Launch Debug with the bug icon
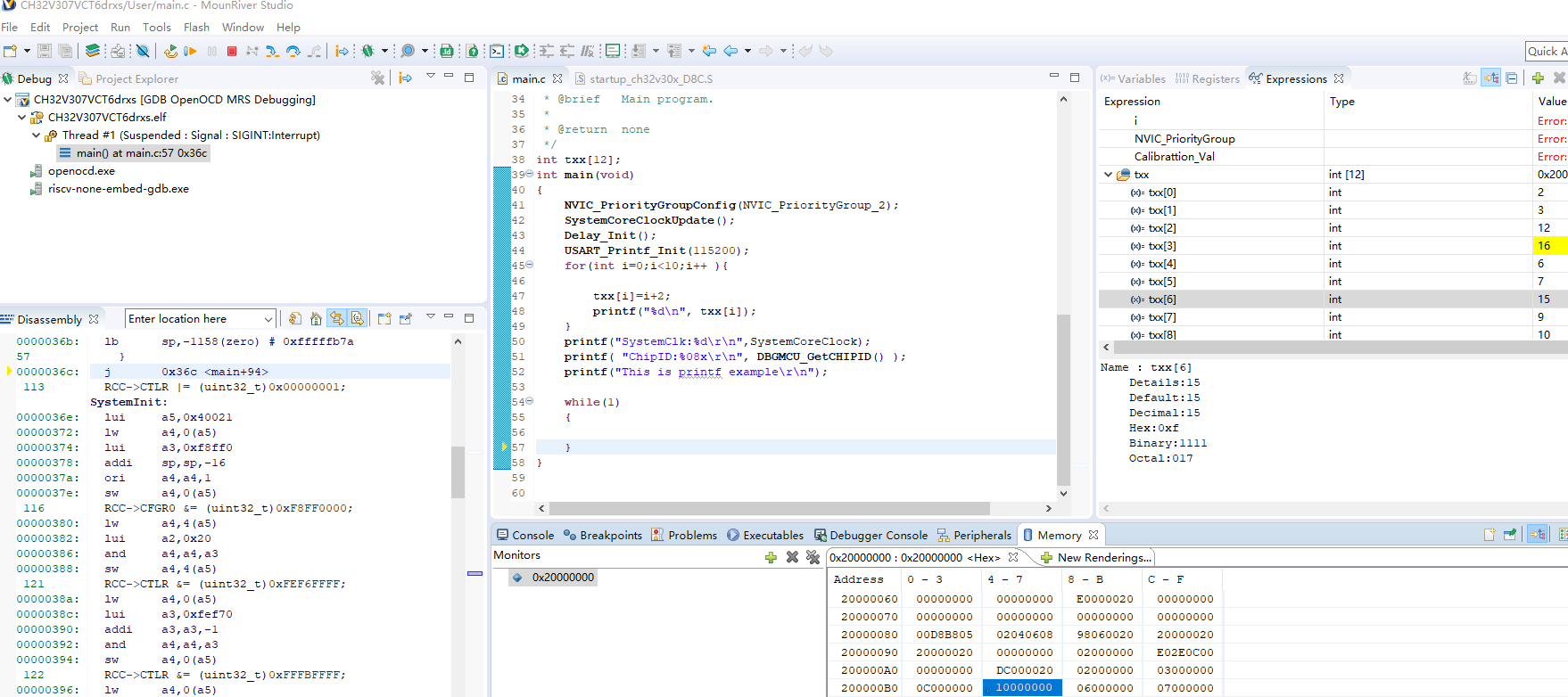This screenshot has height=697, width=1568. click(x=367, y=51)
